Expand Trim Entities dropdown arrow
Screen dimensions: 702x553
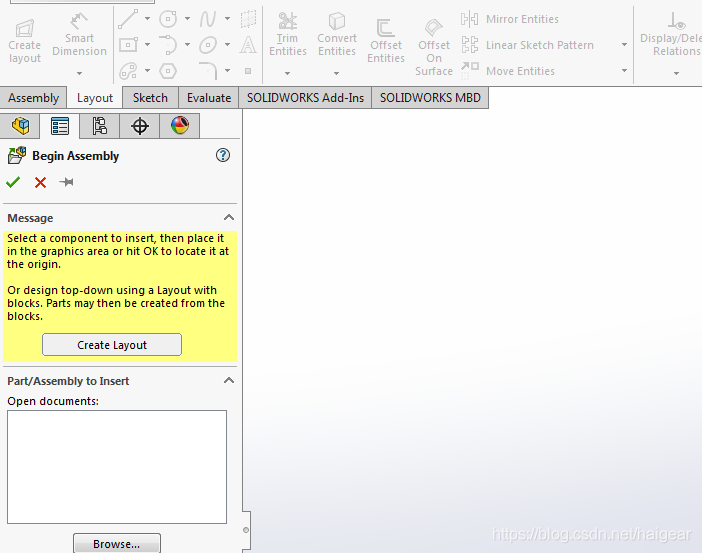(287, 73)
